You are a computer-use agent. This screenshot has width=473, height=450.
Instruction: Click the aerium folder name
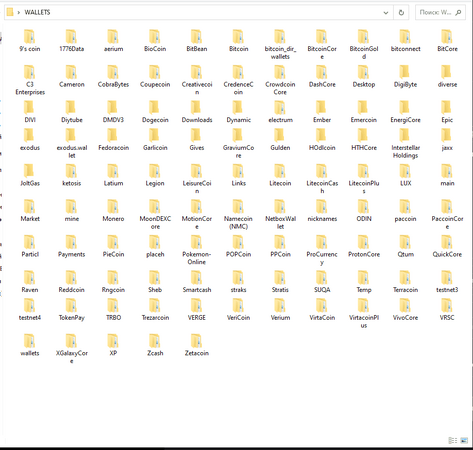click(113, 49)
